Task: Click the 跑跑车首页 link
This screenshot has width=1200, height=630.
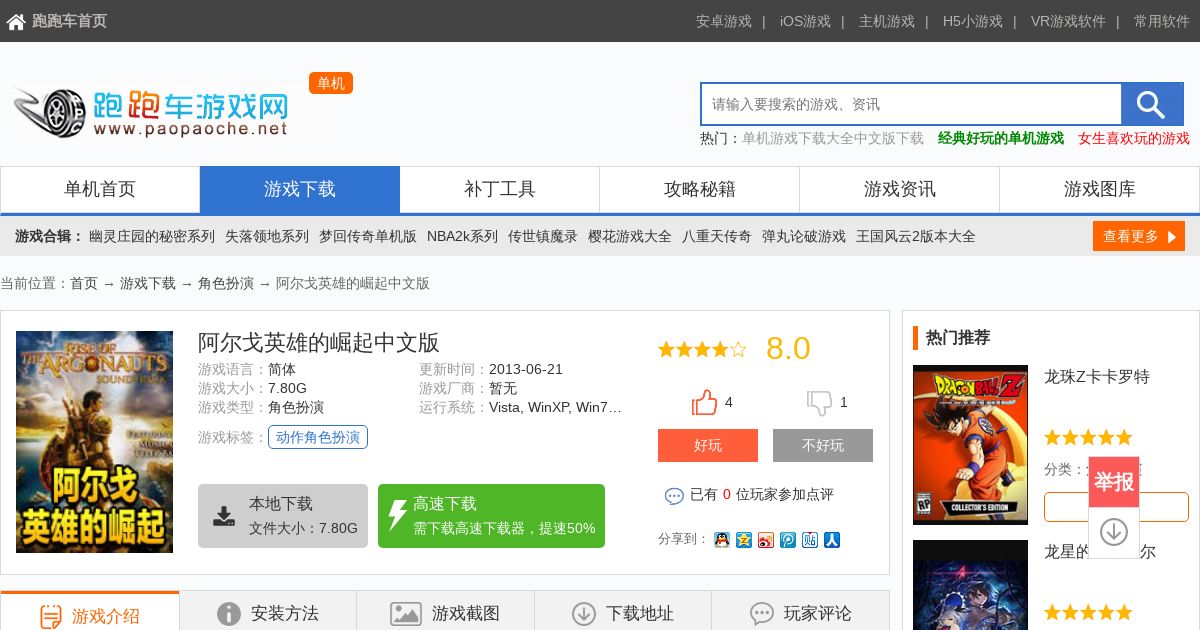Action: coord(69,21)
